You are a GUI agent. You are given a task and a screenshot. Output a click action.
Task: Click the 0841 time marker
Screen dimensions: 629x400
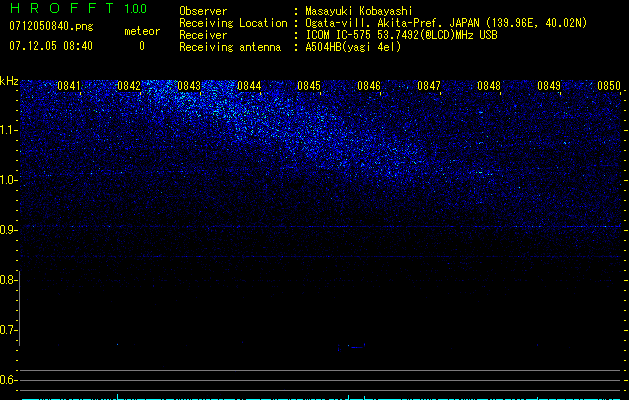(x=69, y=86)
